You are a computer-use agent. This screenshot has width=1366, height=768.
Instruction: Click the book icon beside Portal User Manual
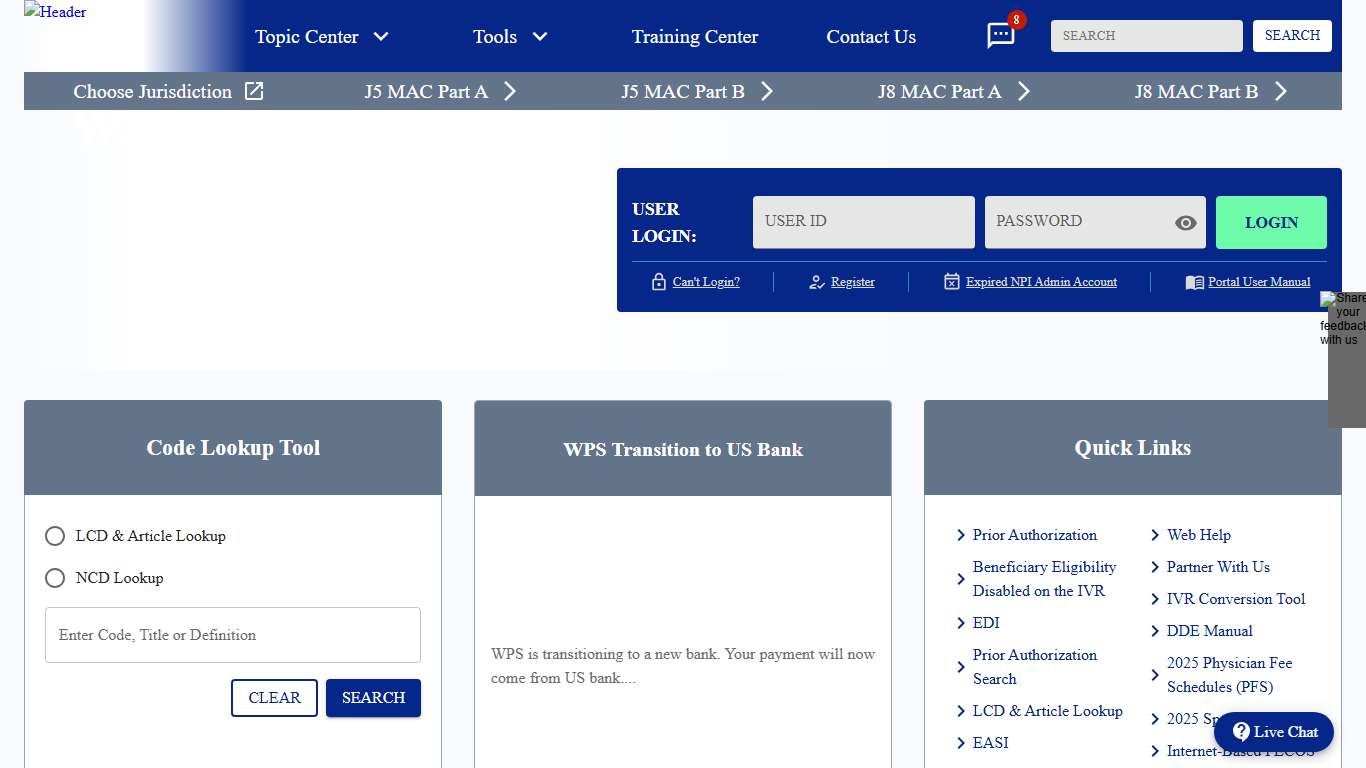click(x=1194, y=282)
